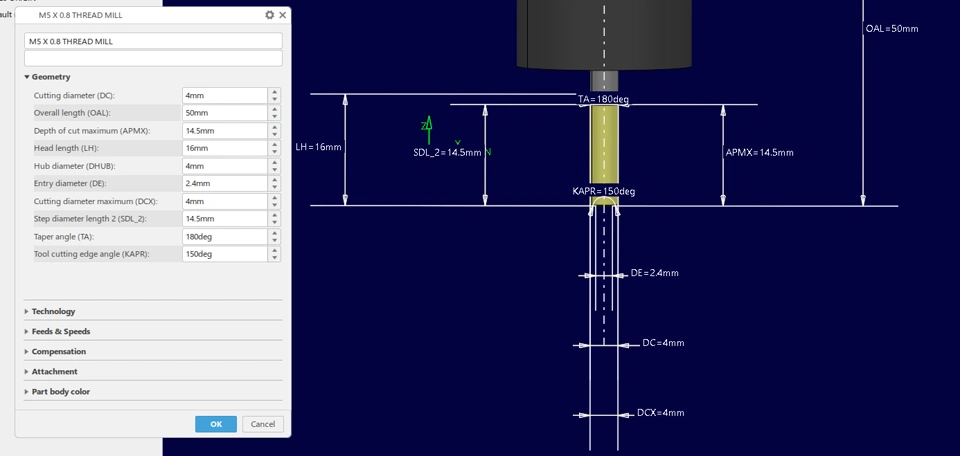This screenshot has width=960, height=456.
Task: Close the M5 X 0.8 THREAD MILL dialog
Action: click(282, 15)
